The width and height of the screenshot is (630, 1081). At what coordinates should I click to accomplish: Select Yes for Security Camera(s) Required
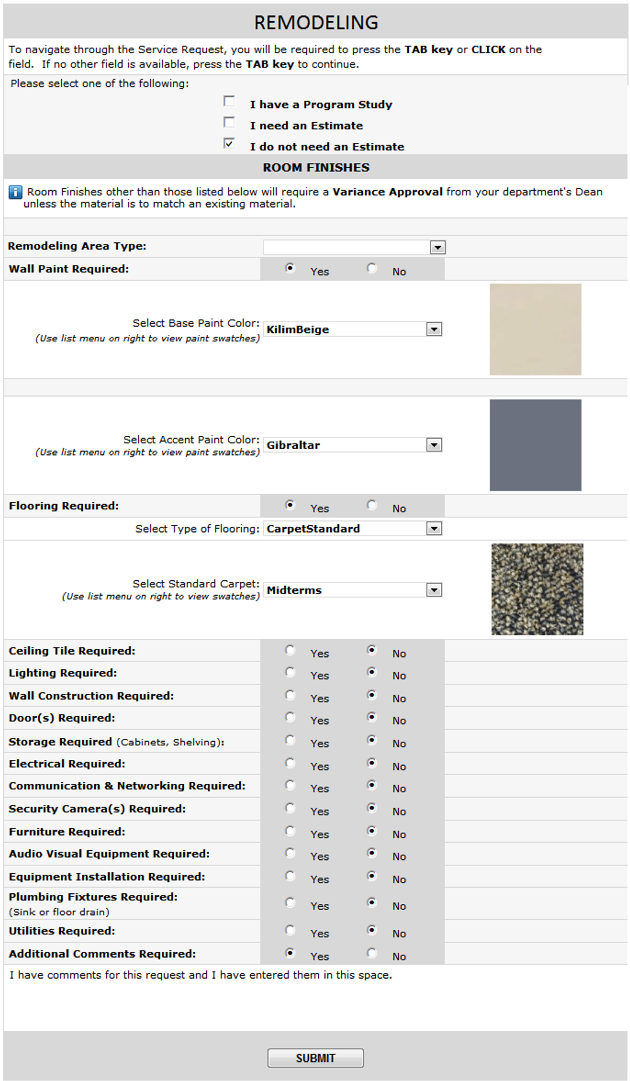point(291,809)
